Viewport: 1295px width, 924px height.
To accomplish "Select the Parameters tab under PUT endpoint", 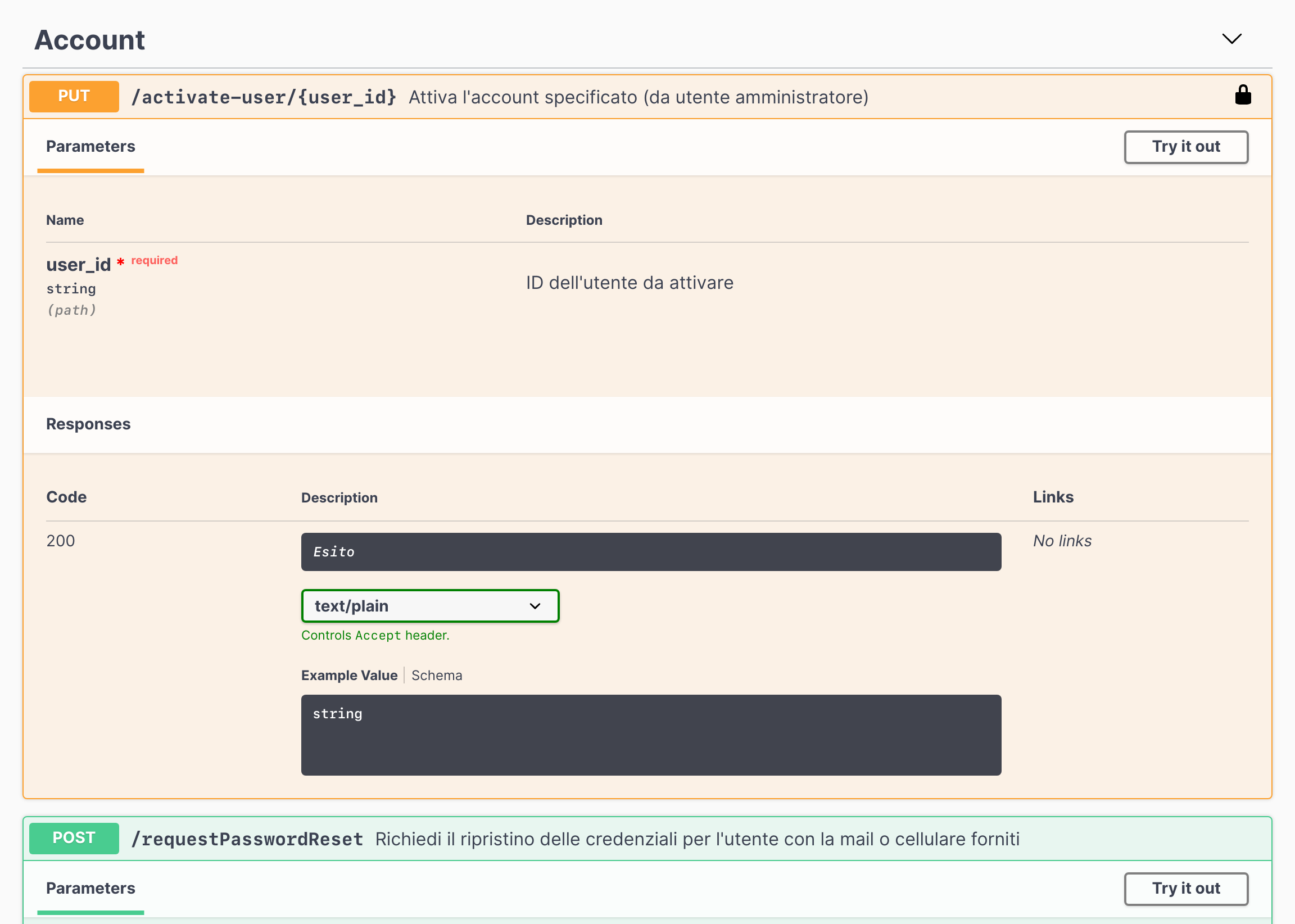I will (90, 147).
